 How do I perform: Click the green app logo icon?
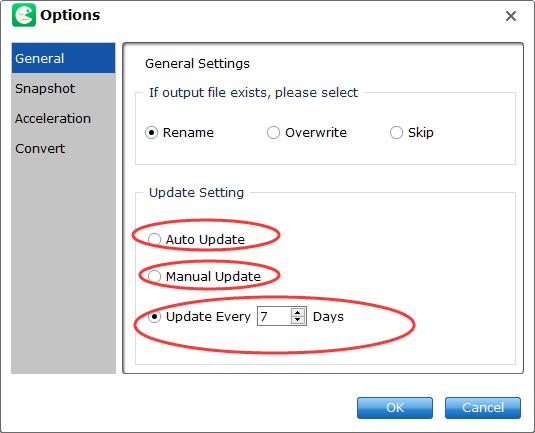pos(24,15)
